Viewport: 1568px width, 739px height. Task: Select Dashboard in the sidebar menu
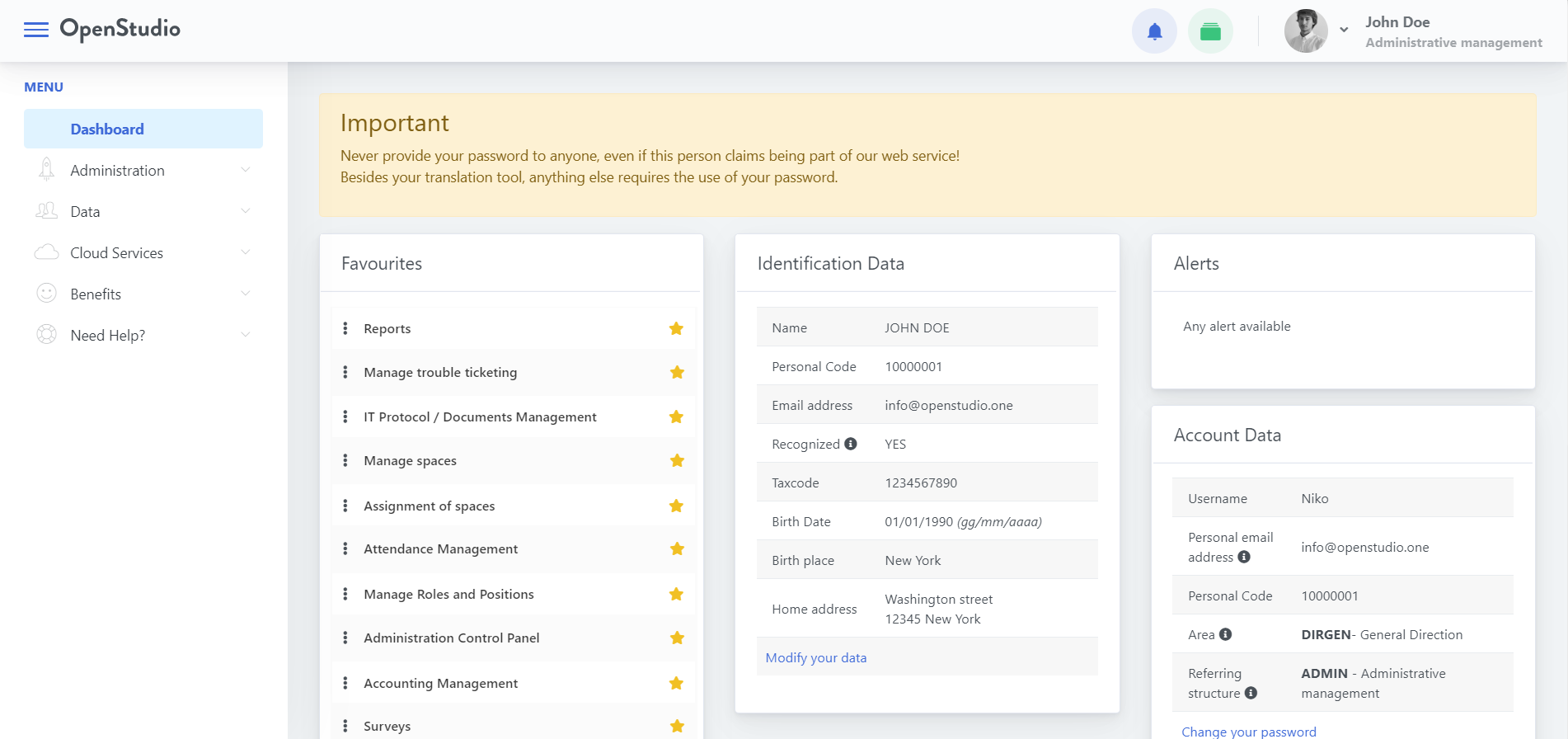click(x=107, y=129)
